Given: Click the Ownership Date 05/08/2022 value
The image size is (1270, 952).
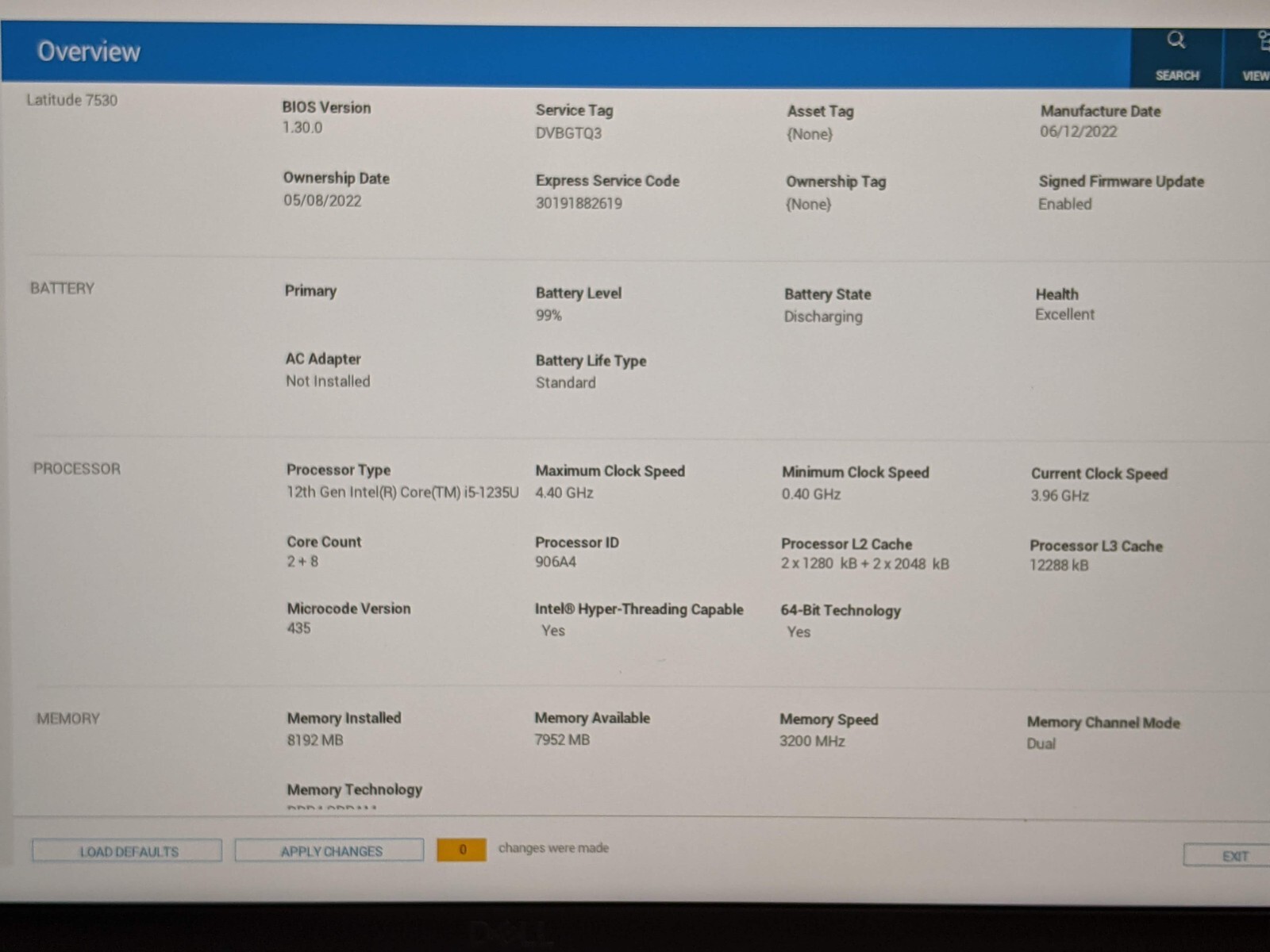Looking at the screenshot, I should point(322,201).
